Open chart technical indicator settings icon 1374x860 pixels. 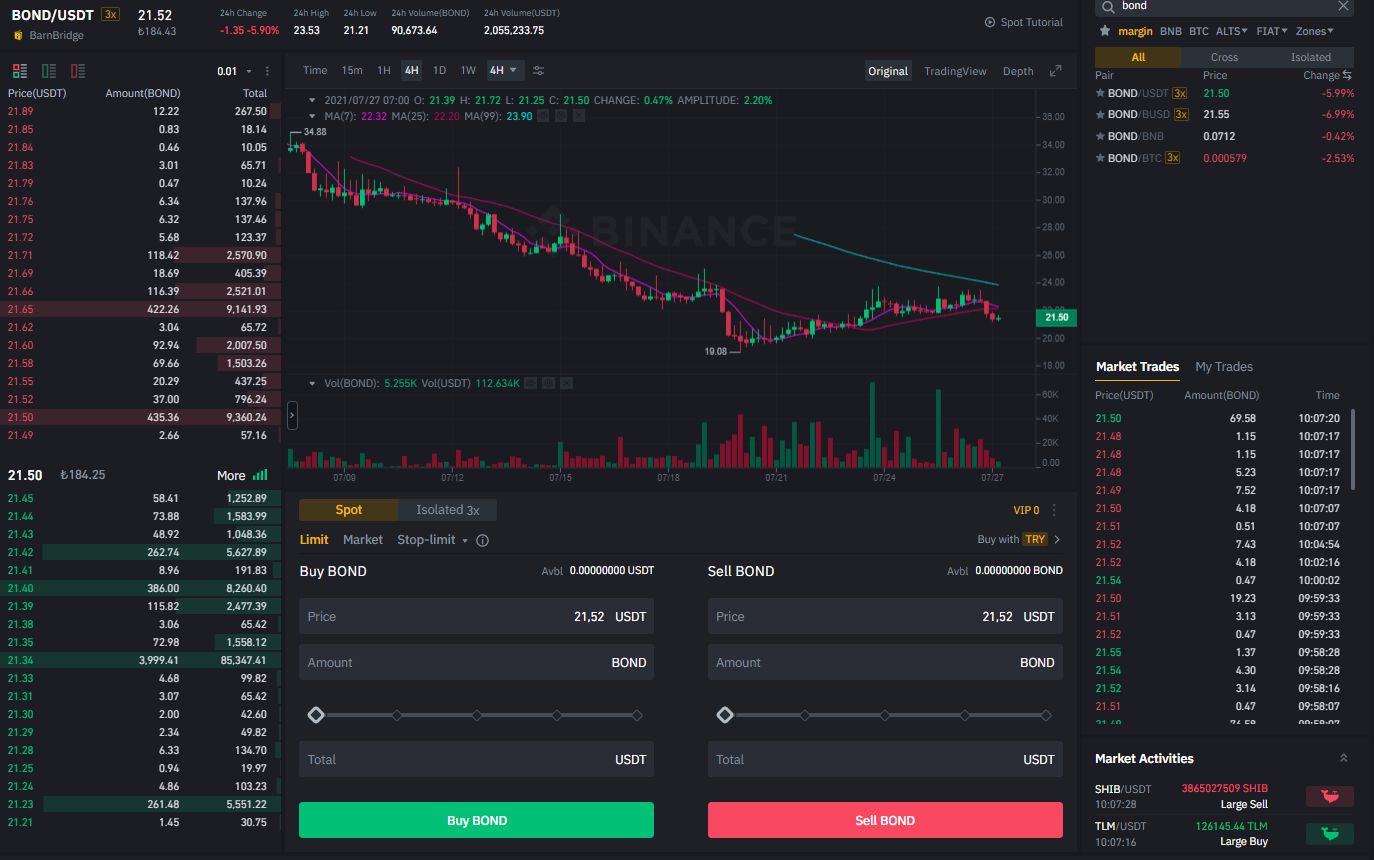[x=539, y=70]
